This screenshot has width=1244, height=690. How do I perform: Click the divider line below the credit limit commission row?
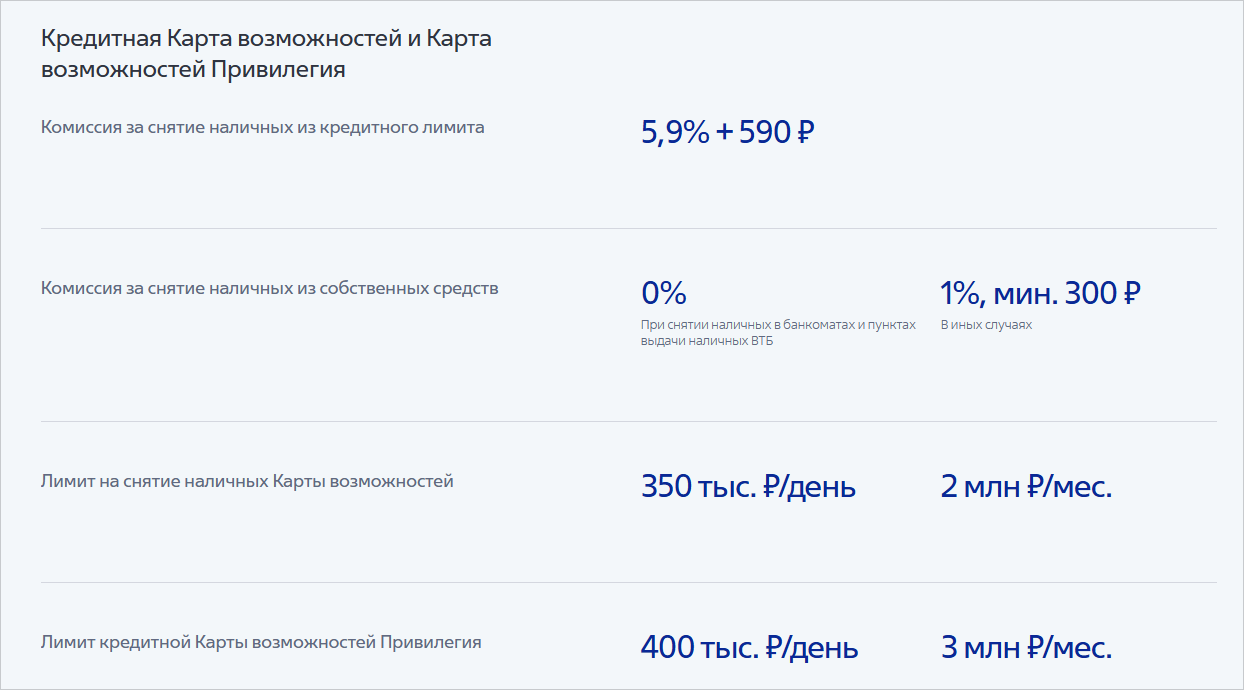(x=628, y=228)
